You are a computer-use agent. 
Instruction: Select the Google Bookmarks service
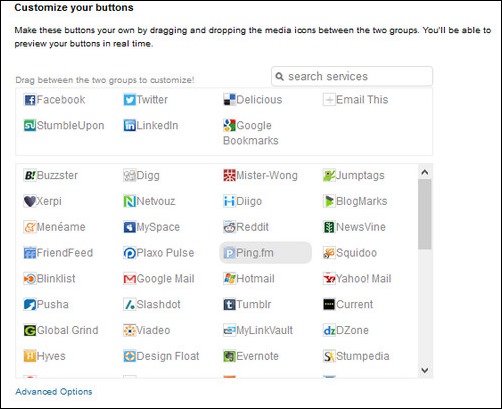point(251,133)
